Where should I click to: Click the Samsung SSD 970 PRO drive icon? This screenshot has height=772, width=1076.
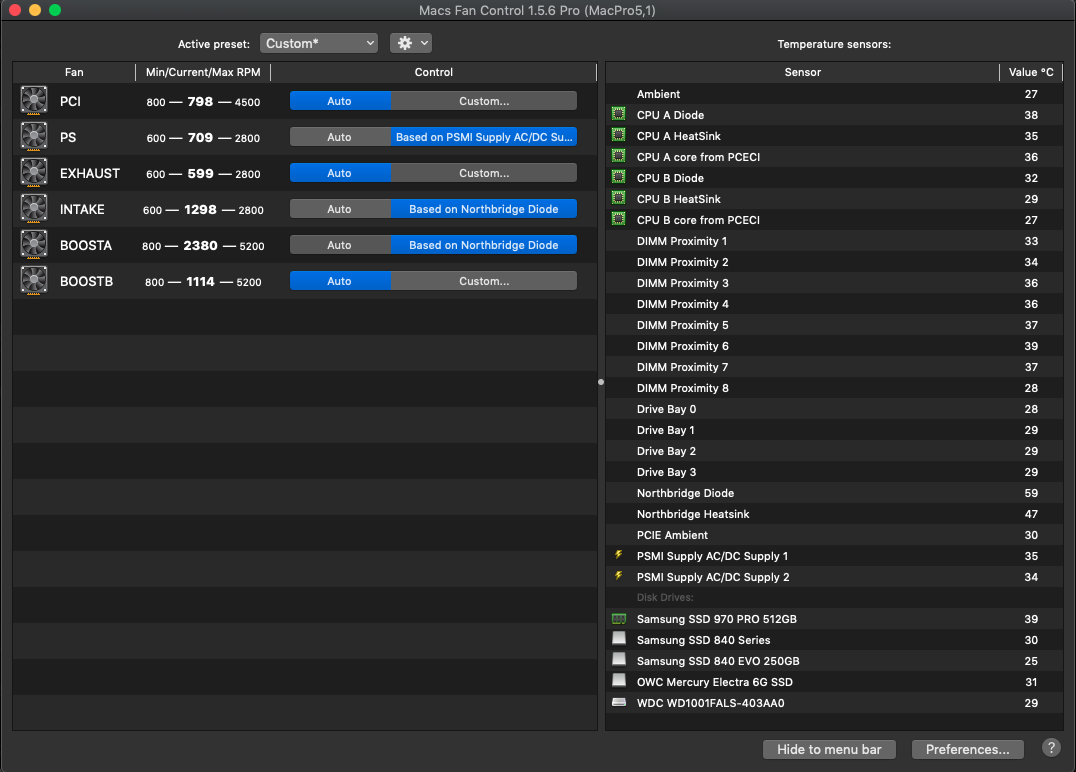618,618
